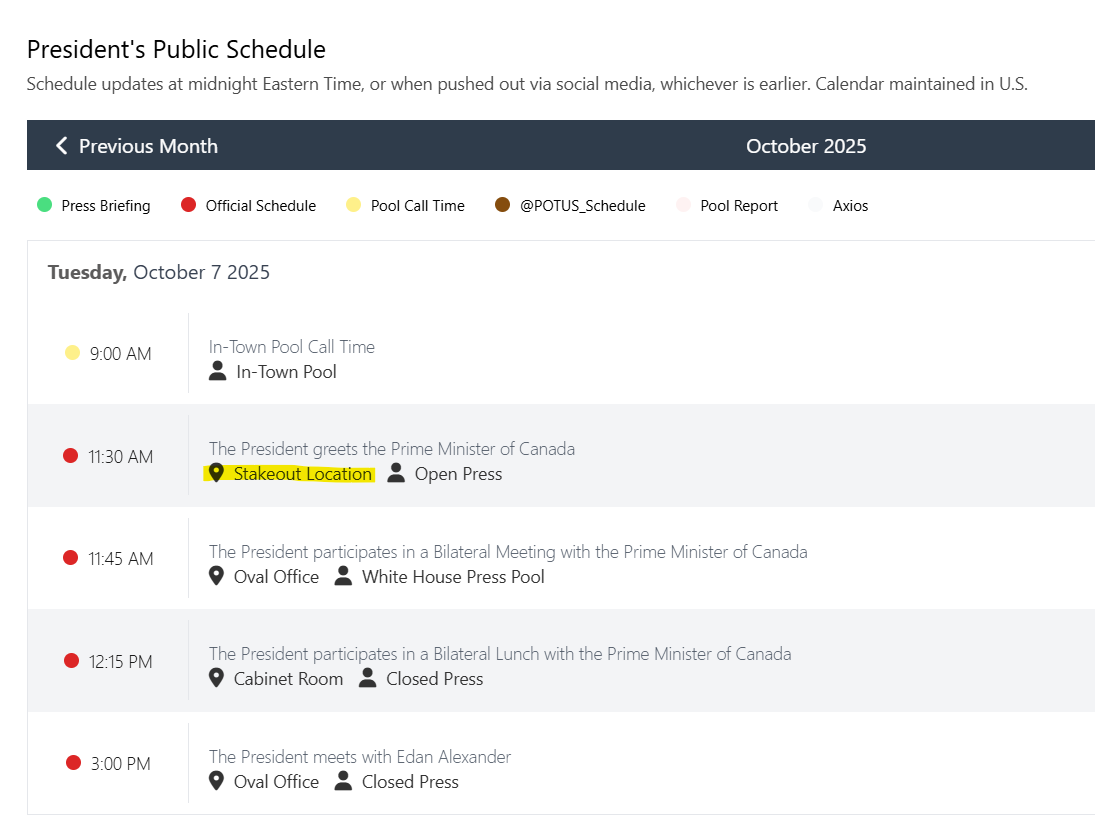Toggle the @POTUS_Schedule legend filter

click(x=503, y=206)
